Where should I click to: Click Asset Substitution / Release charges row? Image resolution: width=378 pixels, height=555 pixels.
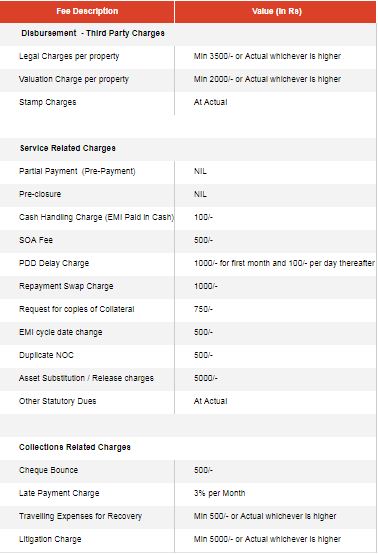tap(188, 378)
